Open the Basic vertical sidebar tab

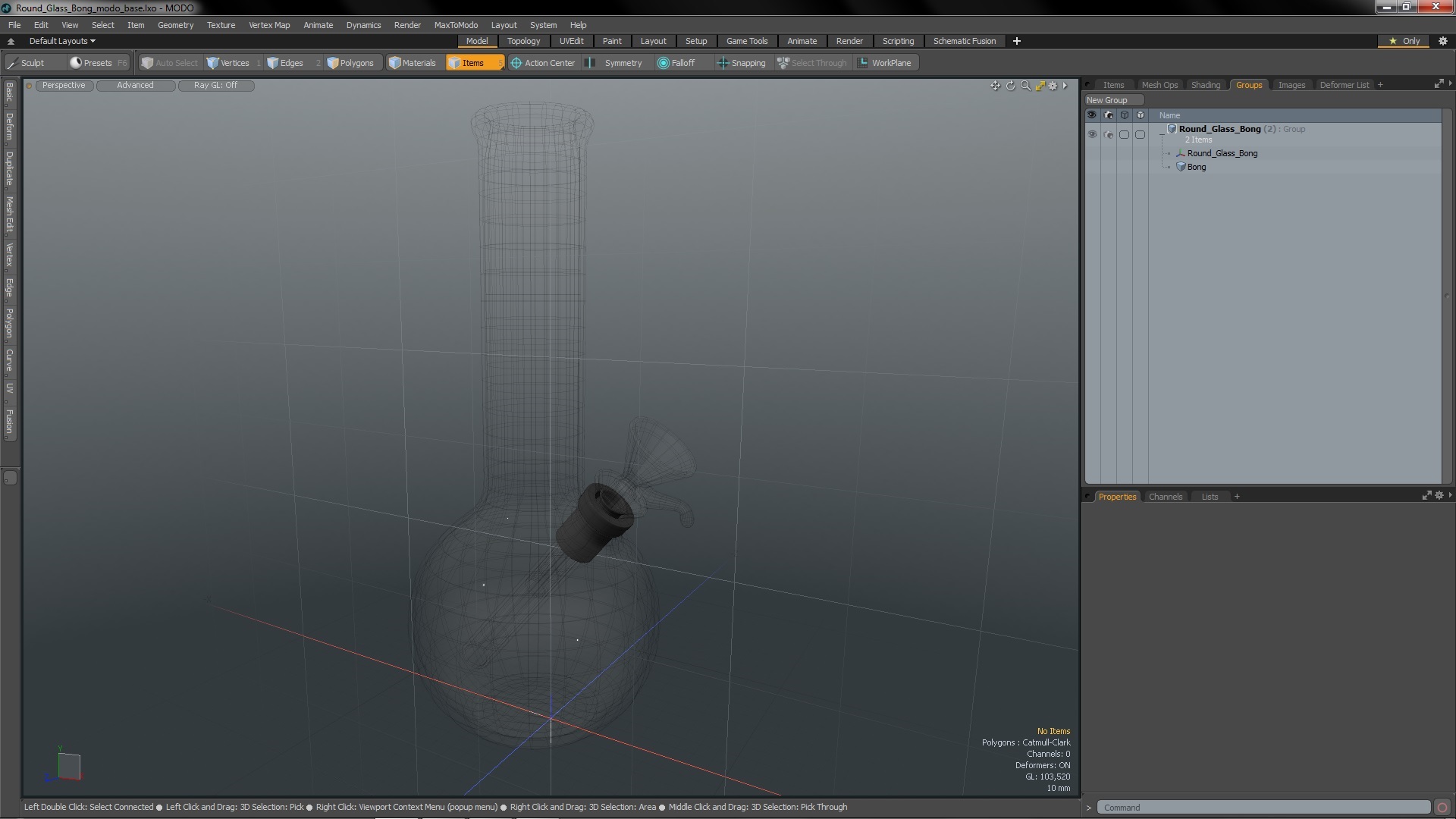click(9, 93)
